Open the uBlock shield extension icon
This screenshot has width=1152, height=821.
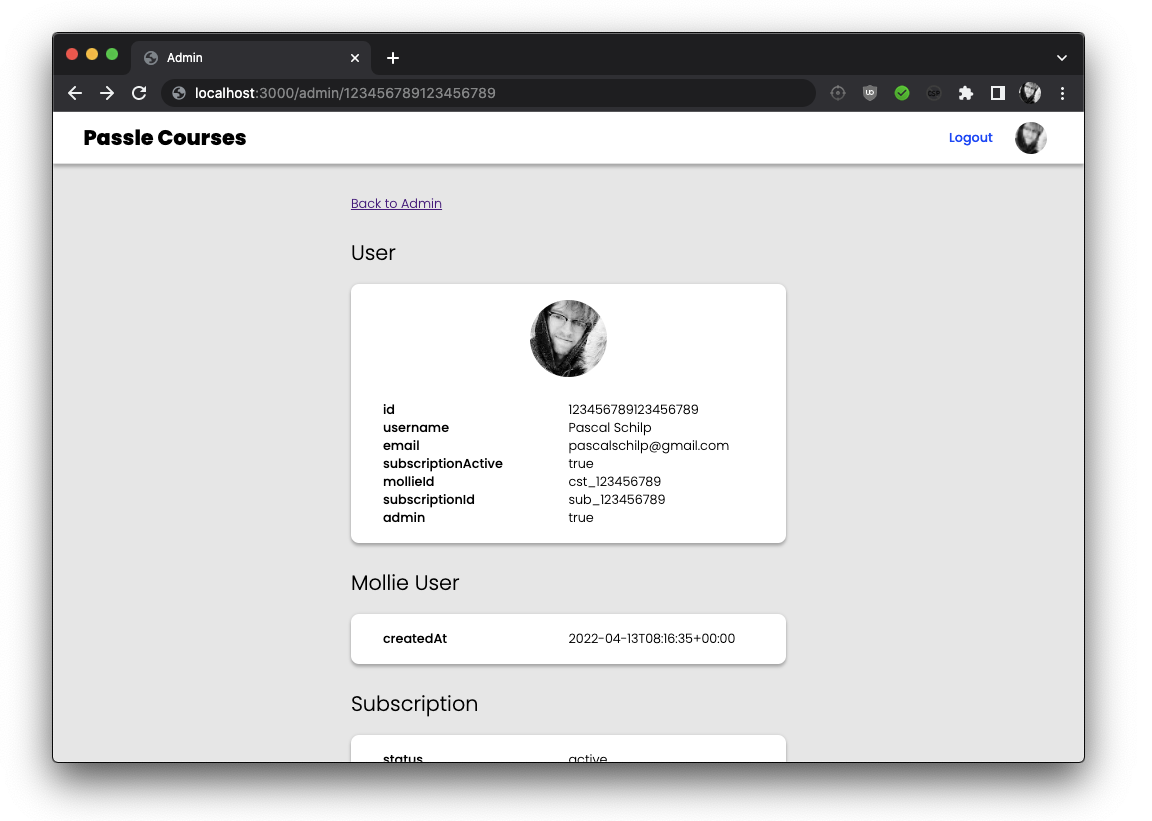[x=870, y=93]
